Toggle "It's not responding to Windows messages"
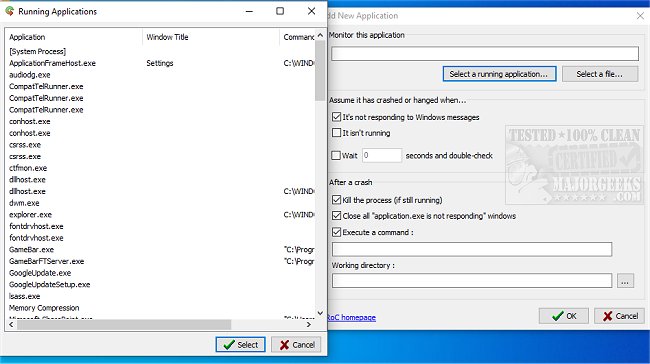 pos(336,117)
